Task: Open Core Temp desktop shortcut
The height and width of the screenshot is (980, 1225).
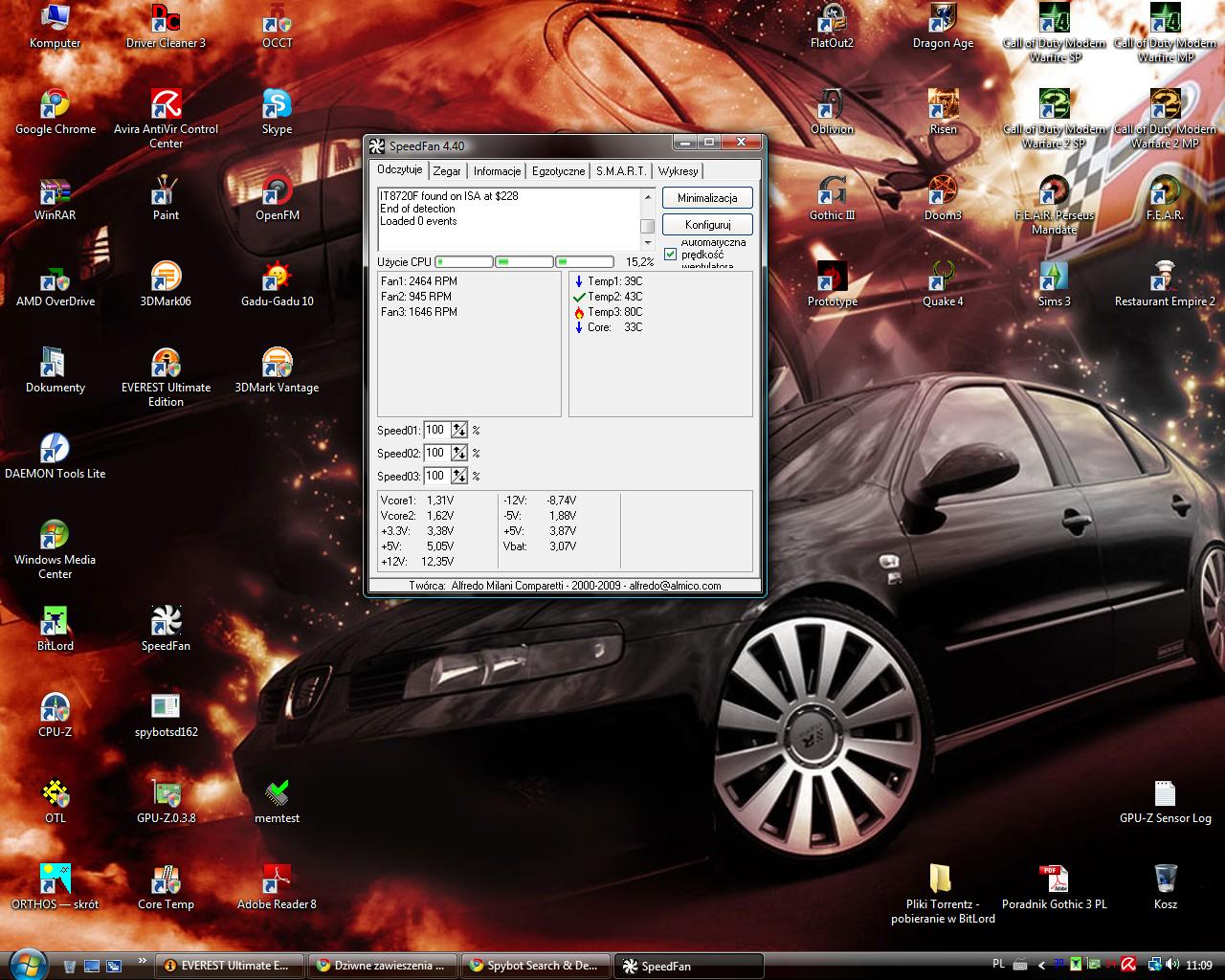Action: tap(166, 887)
